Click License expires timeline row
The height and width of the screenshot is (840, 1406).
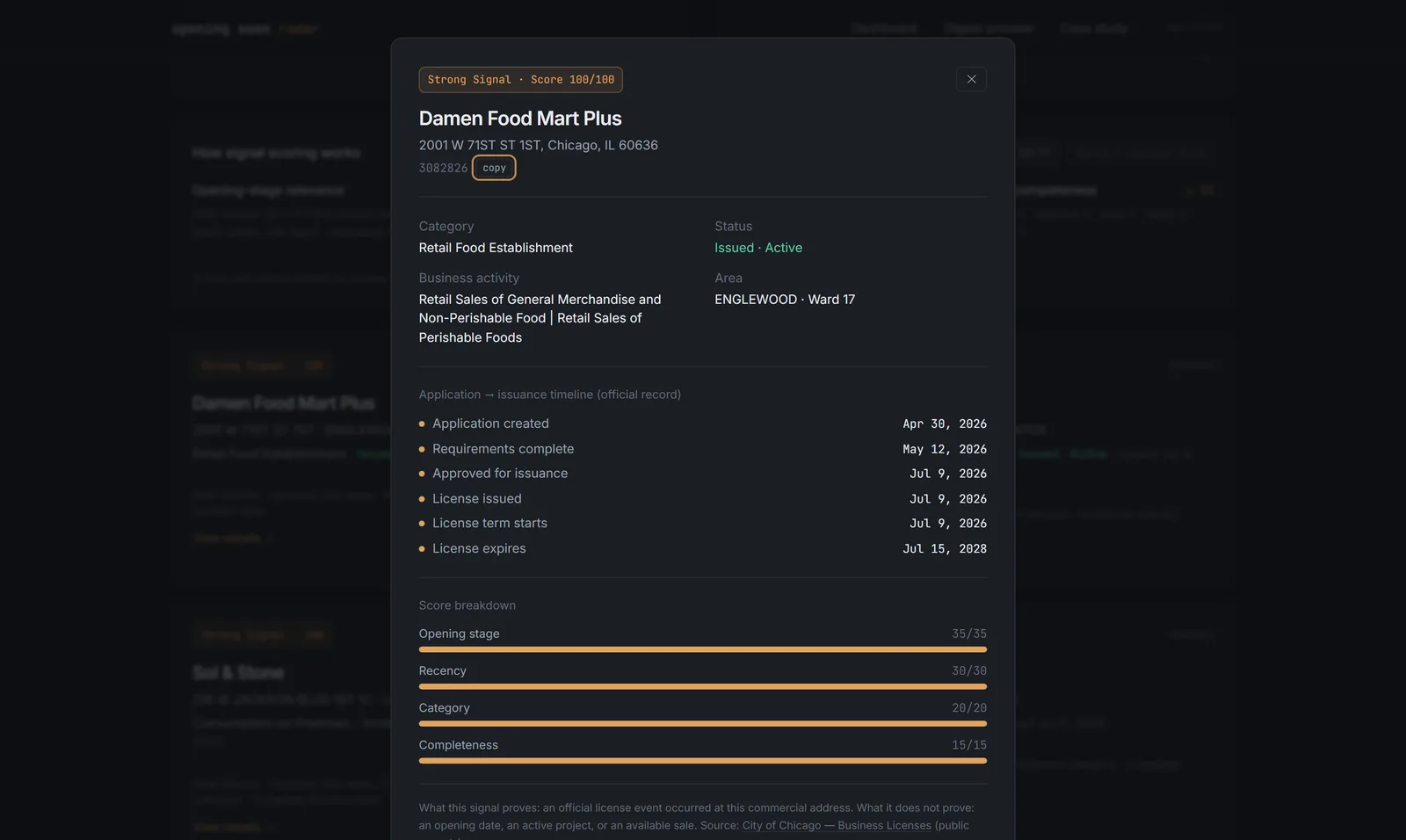click(703, 548)
